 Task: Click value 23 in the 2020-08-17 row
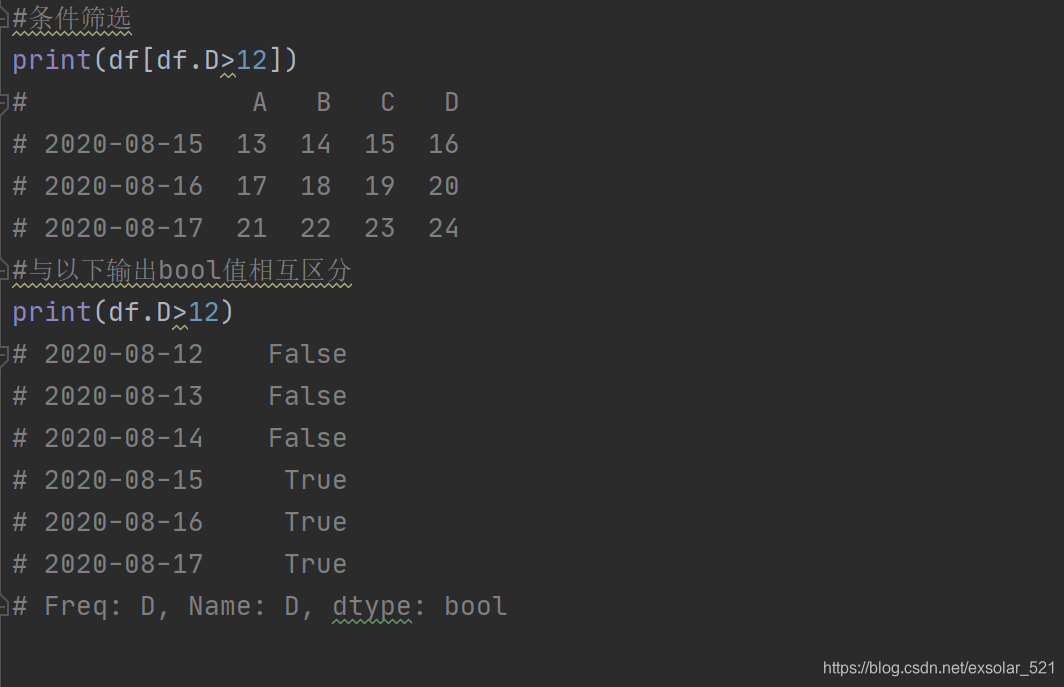point(379,229)
